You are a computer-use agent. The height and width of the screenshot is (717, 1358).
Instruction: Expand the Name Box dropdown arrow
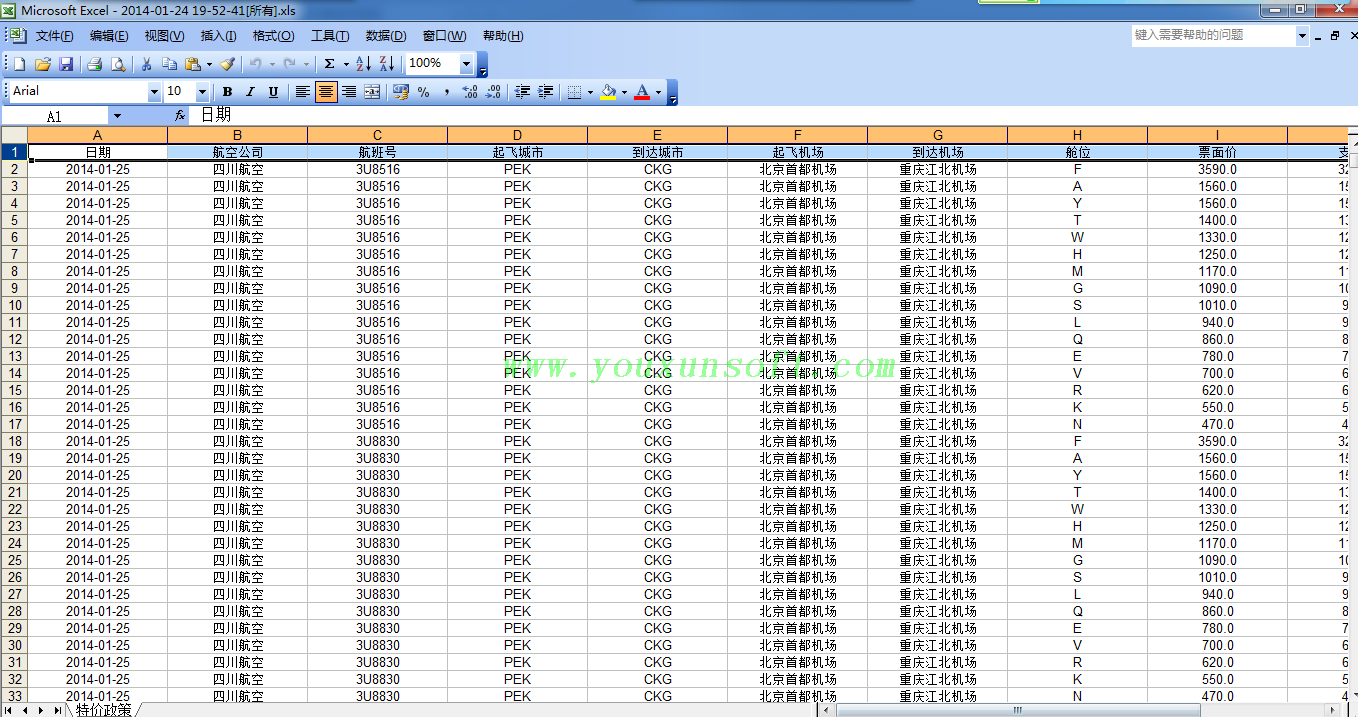coord(117,117)
